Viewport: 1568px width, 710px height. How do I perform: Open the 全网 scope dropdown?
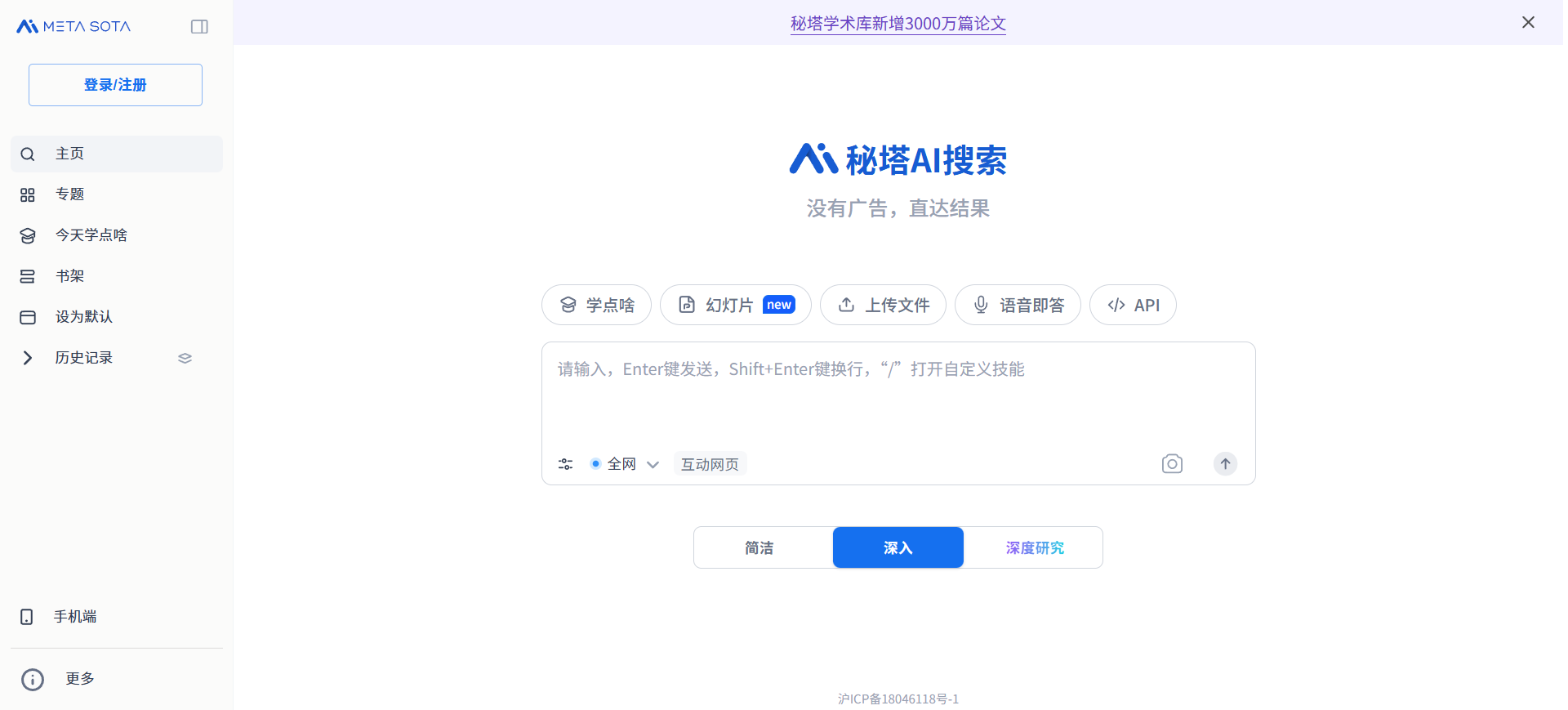coord(625,464)
